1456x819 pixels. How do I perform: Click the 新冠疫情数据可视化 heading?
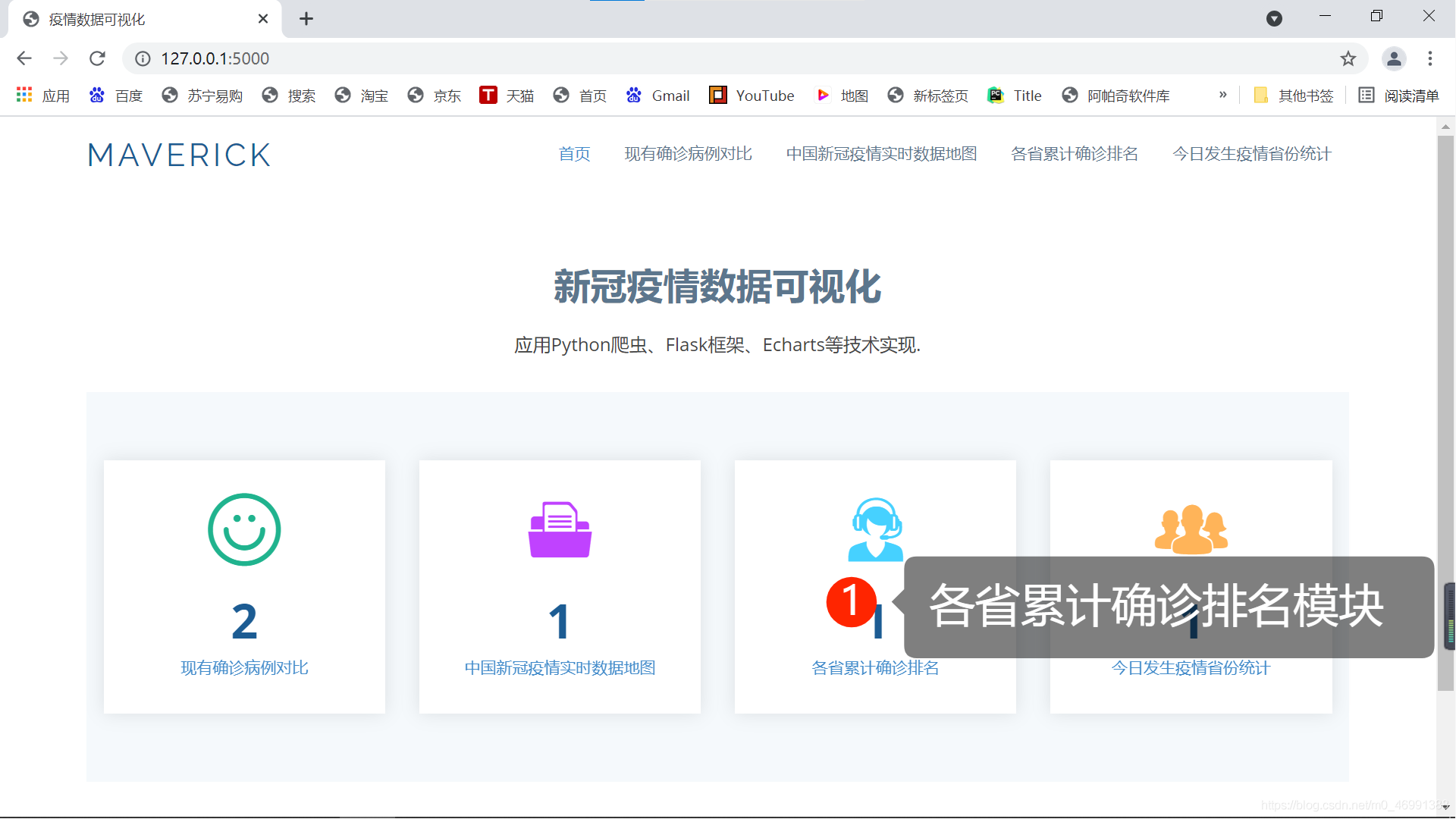[x=717, y=287]
